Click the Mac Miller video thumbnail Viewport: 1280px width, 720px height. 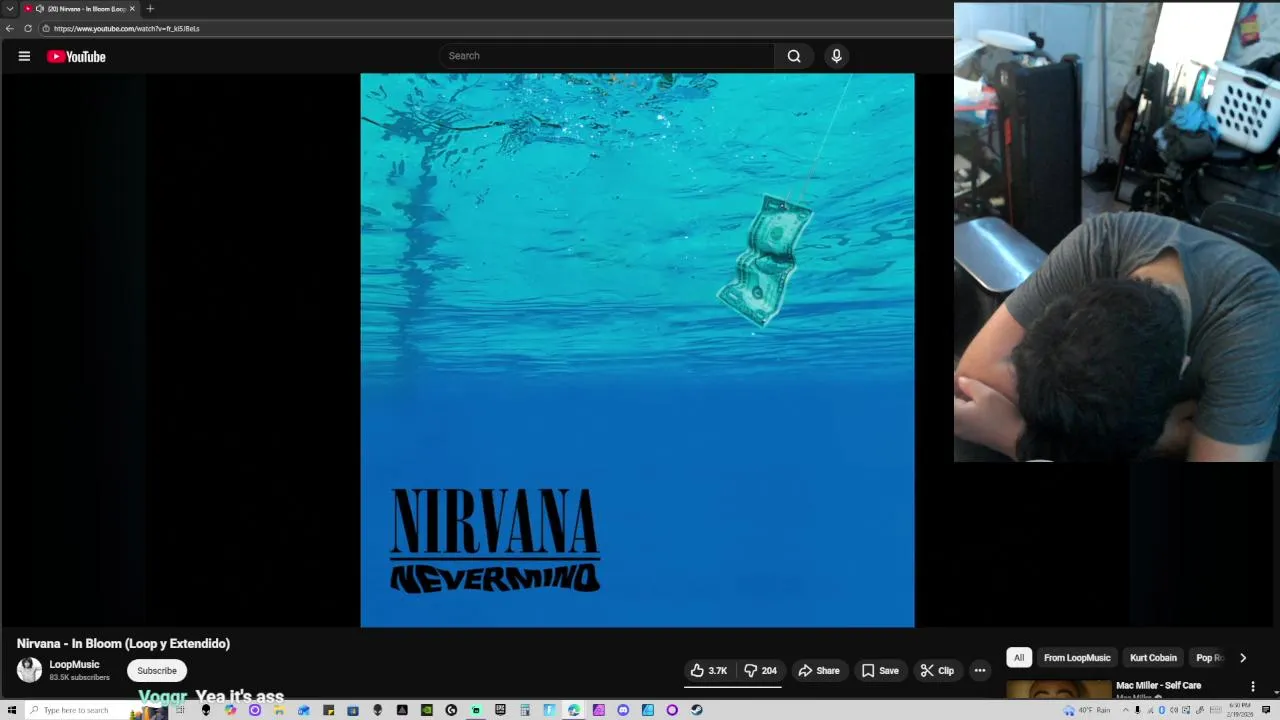point(1058,690)
